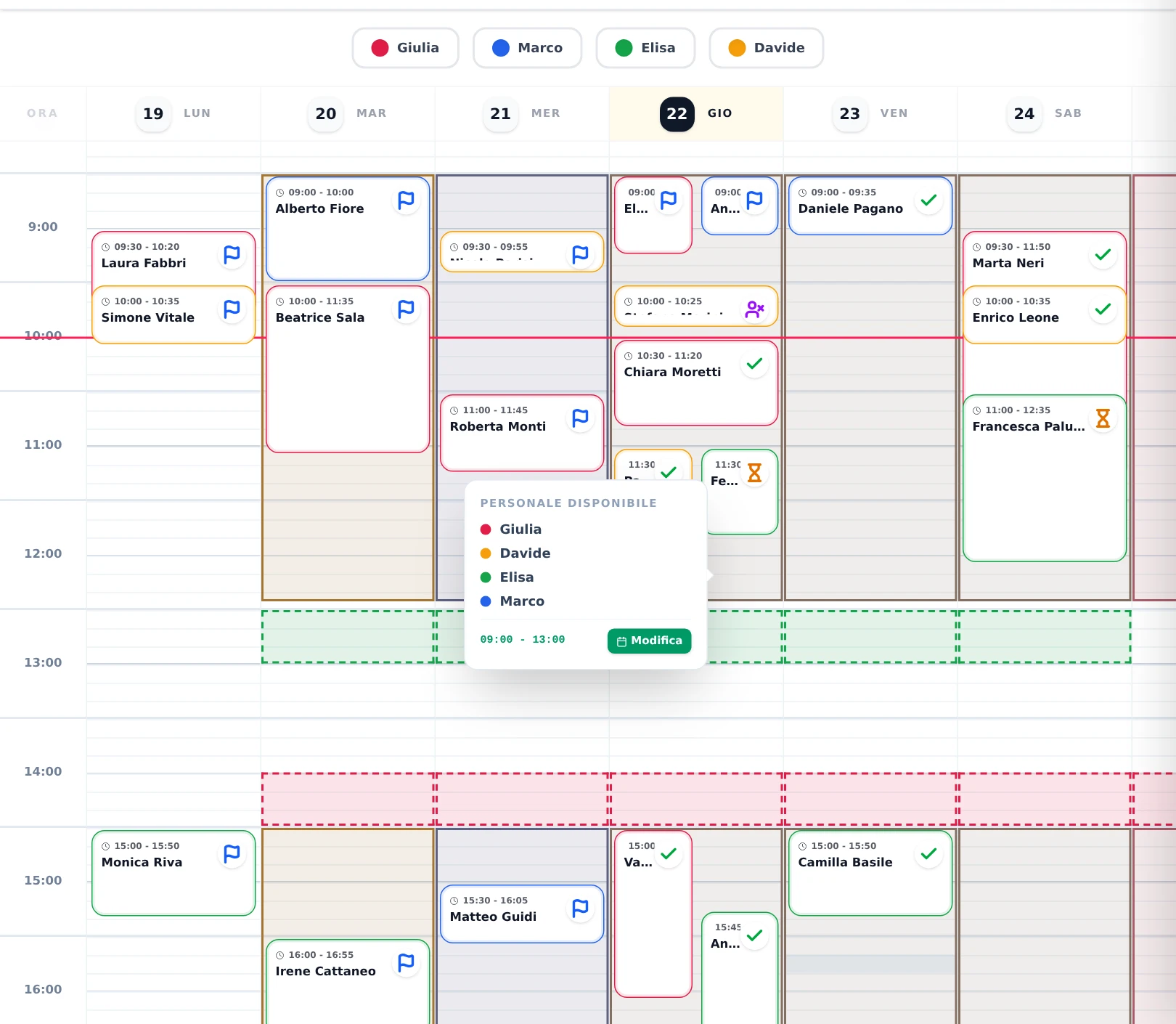Select day 20 MAR in the header

[348, 113]
